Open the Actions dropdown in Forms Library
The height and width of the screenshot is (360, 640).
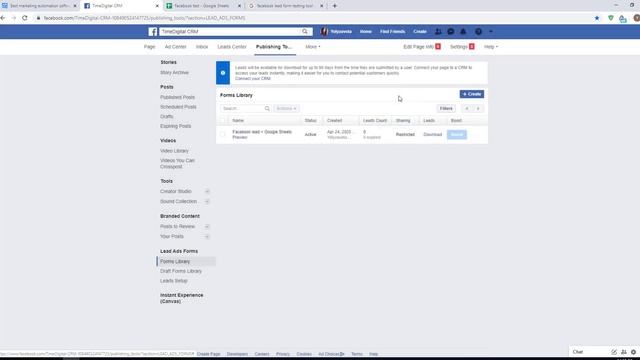click(x=287, y=109)
